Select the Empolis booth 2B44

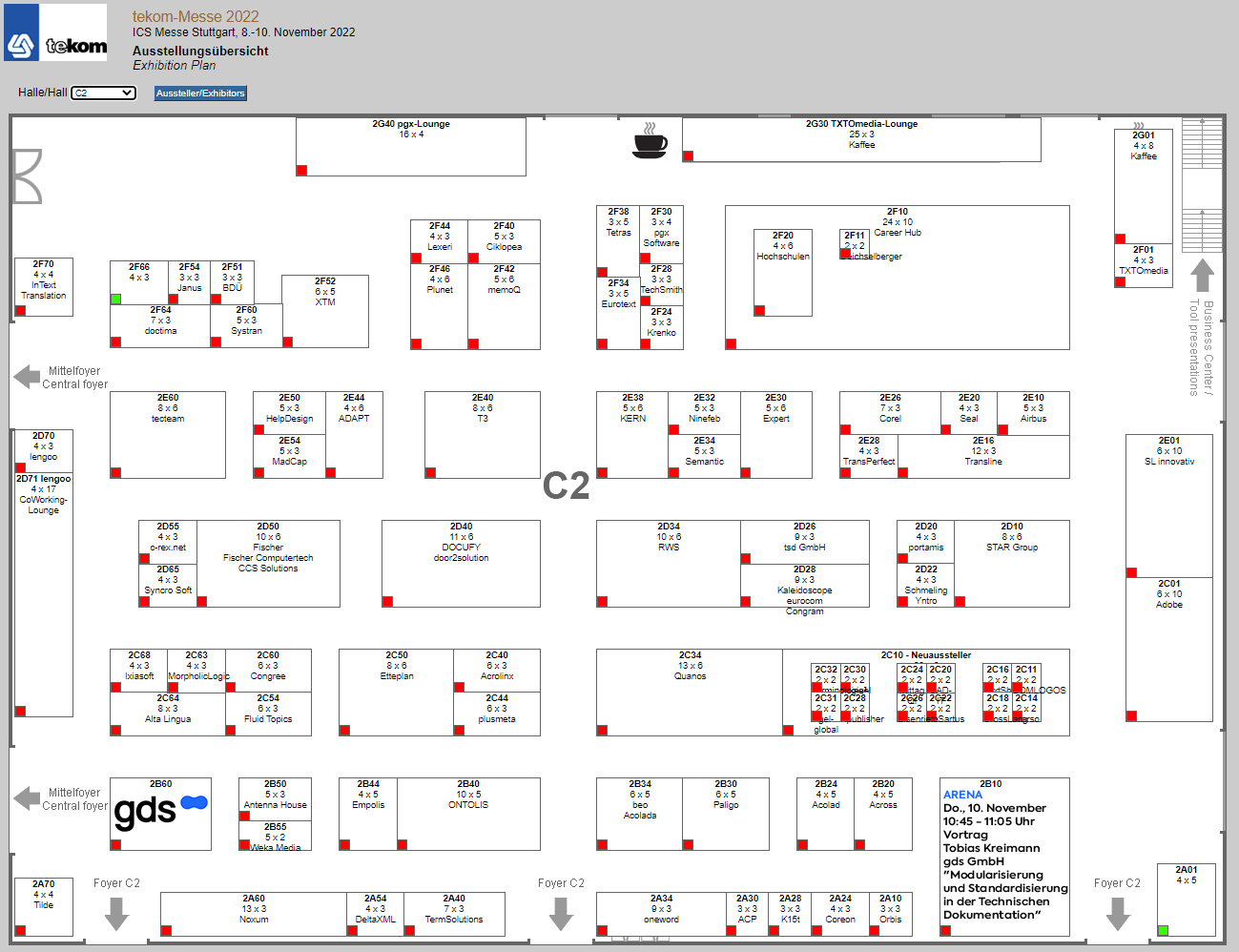368,814
